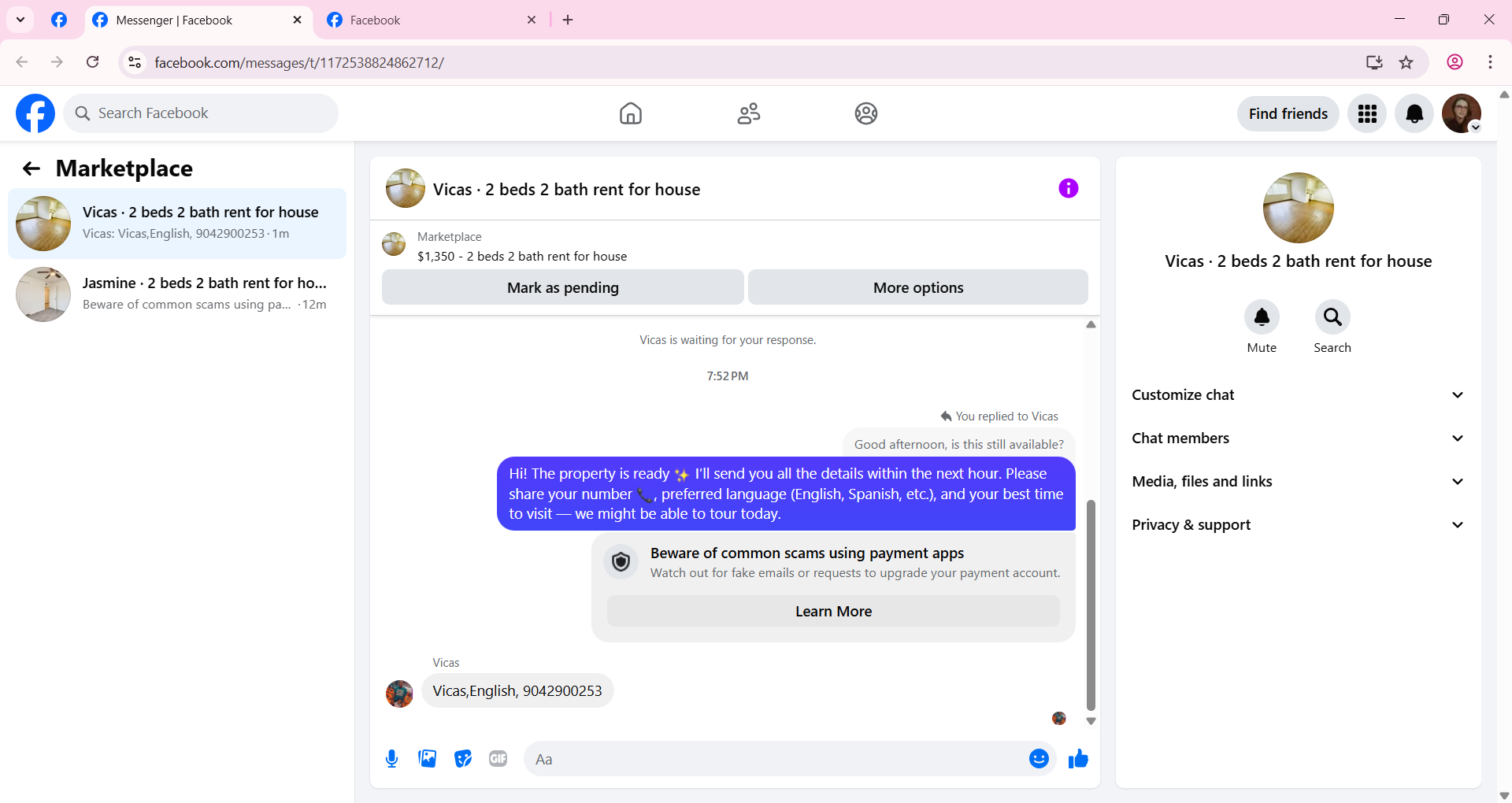Click the quoted 'Good afternoon' reply message

tap(958, 444)
